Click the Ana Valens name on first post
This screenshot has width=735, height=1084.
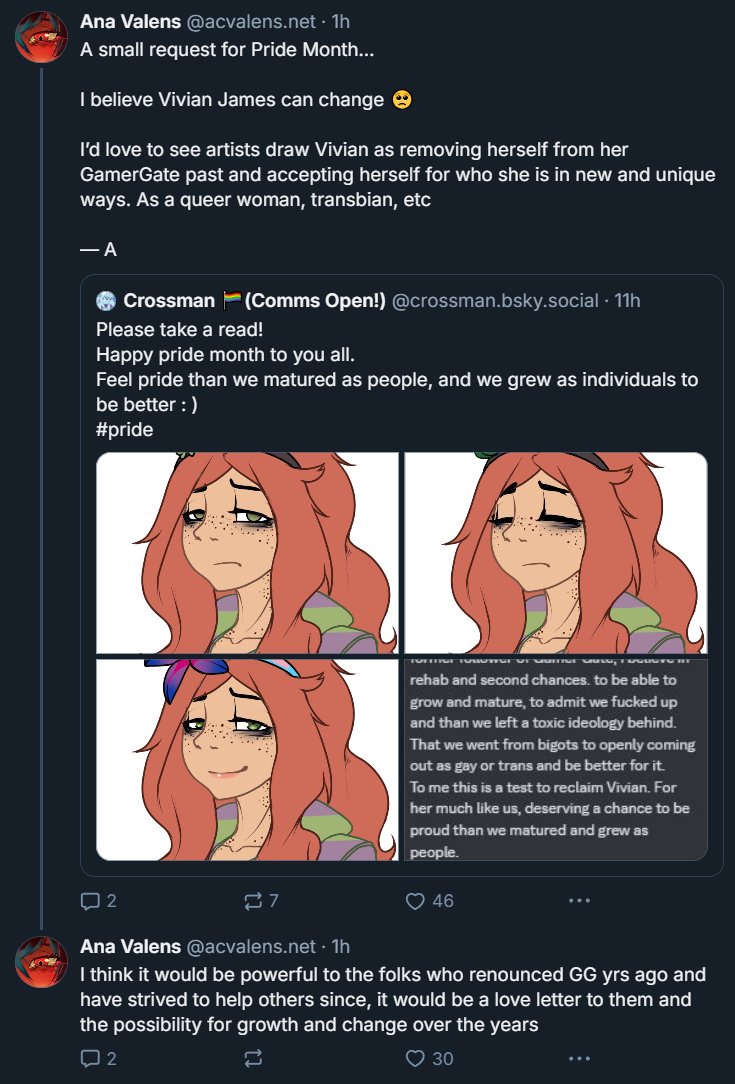tap(130, 21)
